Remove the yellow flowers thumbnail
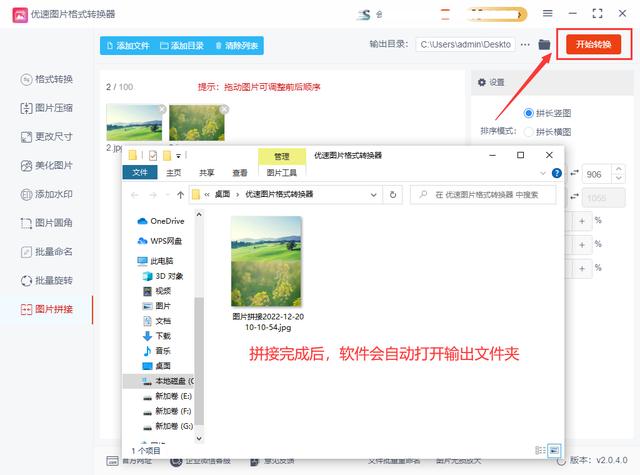640x475 pixels. 224,109
